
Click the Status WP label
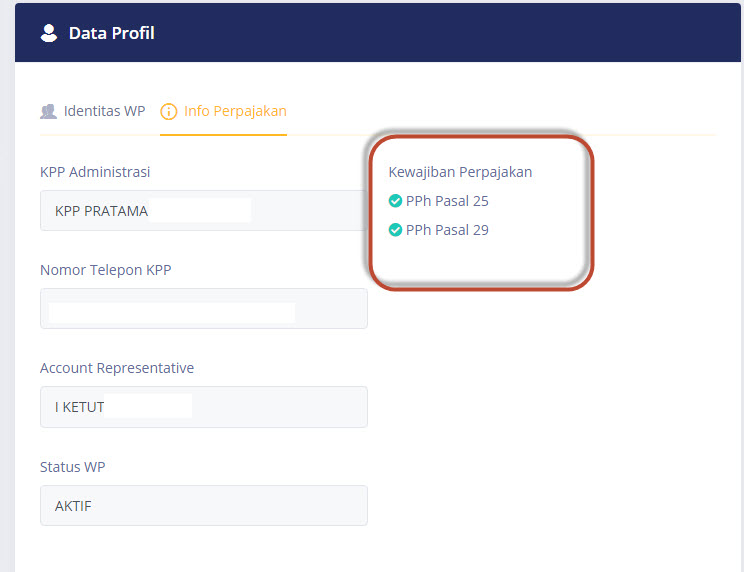tap(73, 467)
